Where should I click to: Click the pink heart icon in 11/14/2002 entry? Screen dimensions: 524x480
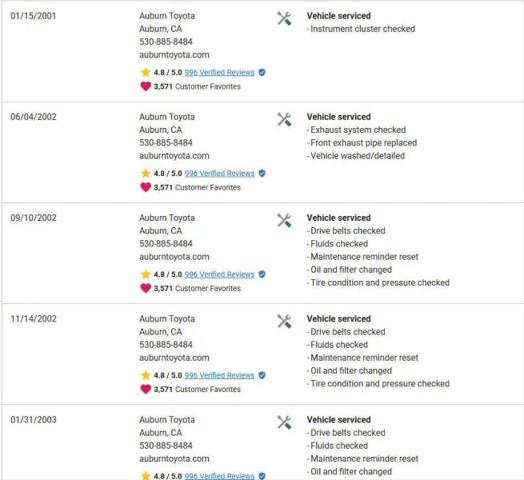point(146,389)
